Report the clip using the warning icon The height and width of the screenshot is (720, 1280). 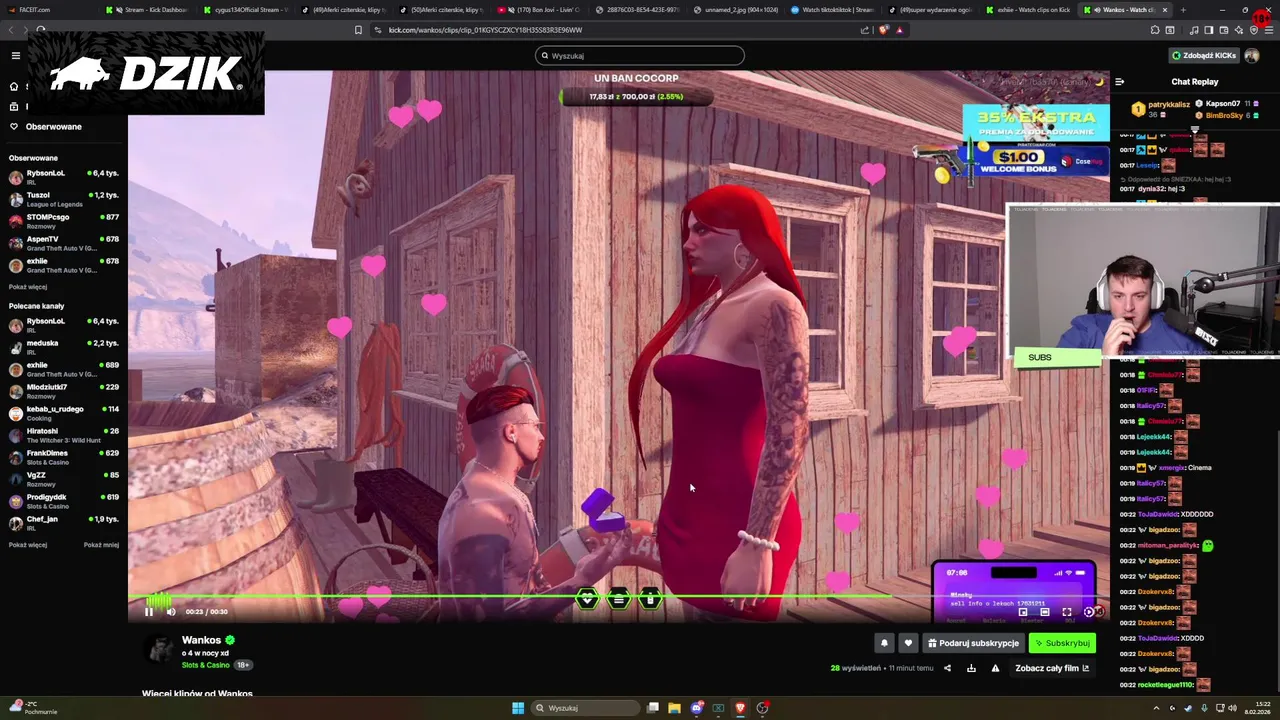[x=995, y=668]
